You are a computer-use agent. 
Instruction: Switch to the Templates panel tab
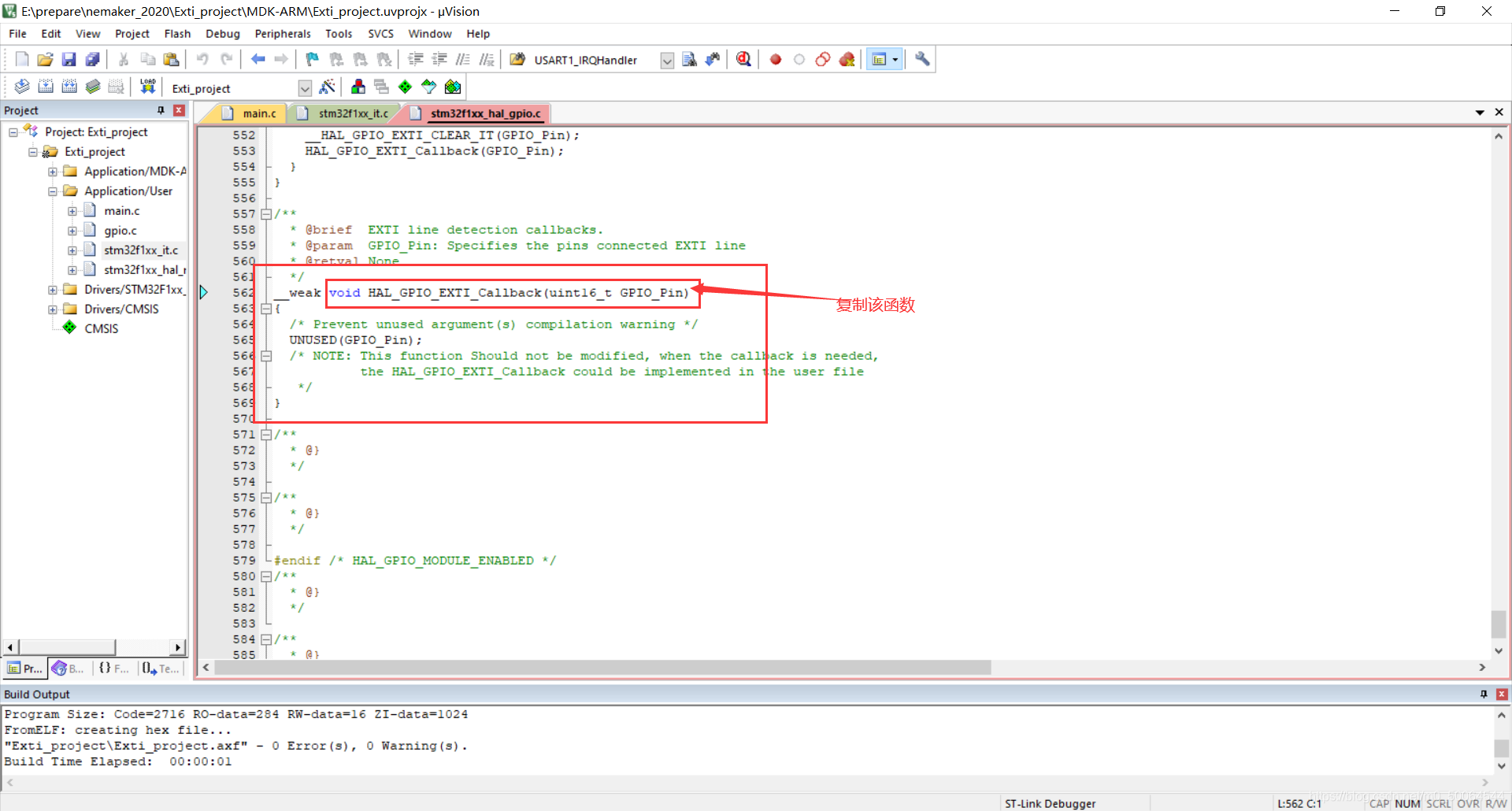click(161, 668)
